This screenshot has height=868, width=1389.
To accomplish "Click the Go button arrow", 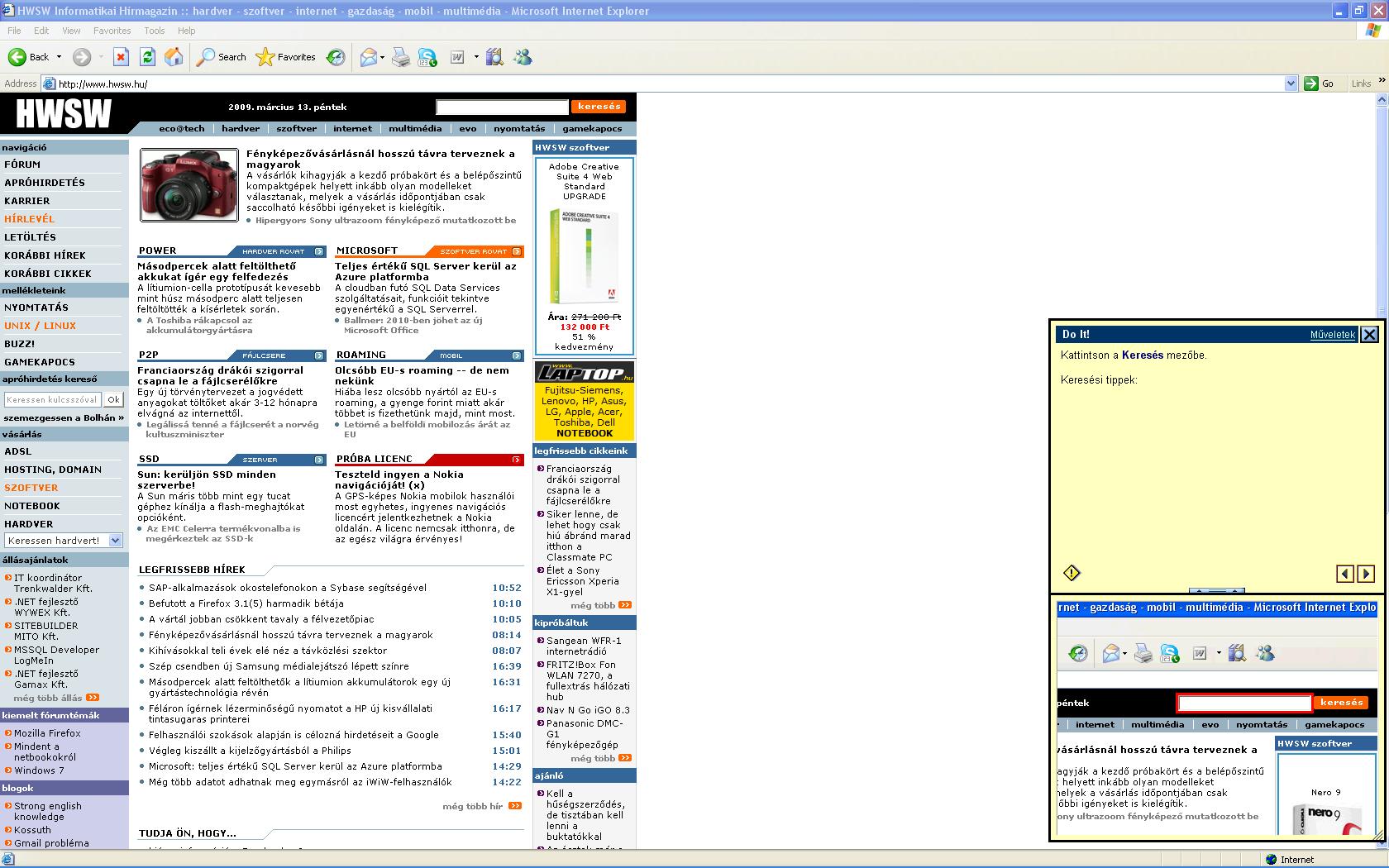I will point(1311,83).
